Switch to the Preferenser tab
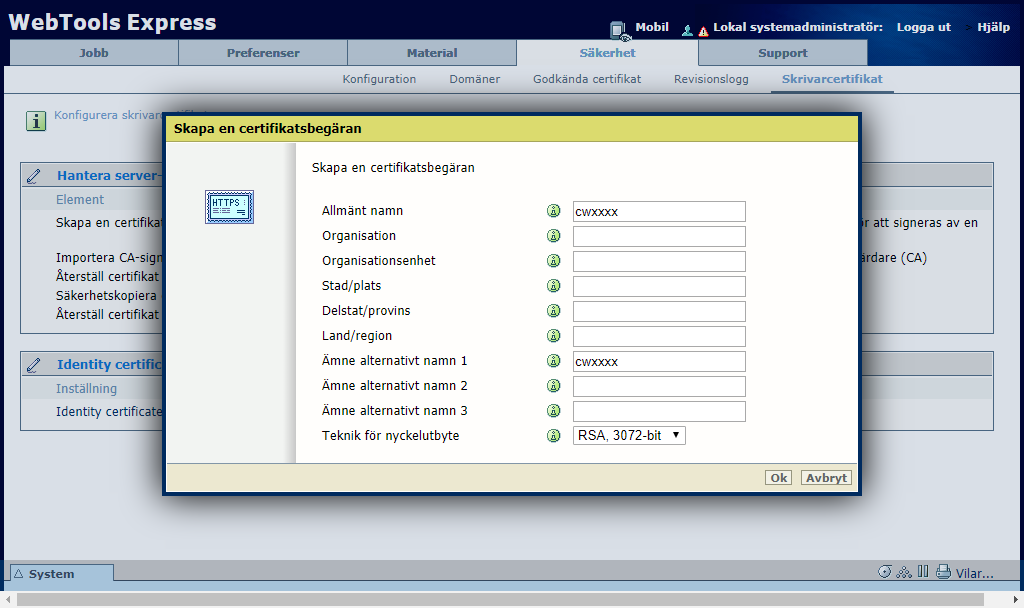This screenshot has width=1024, height=608. coord(262,53)
